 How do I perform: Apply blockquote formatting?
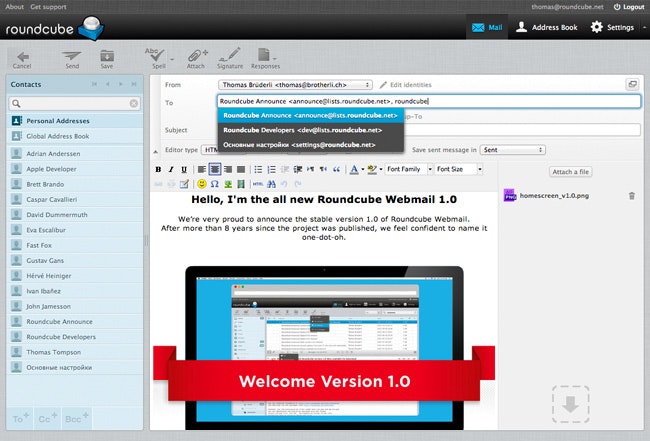pos(336,169)
